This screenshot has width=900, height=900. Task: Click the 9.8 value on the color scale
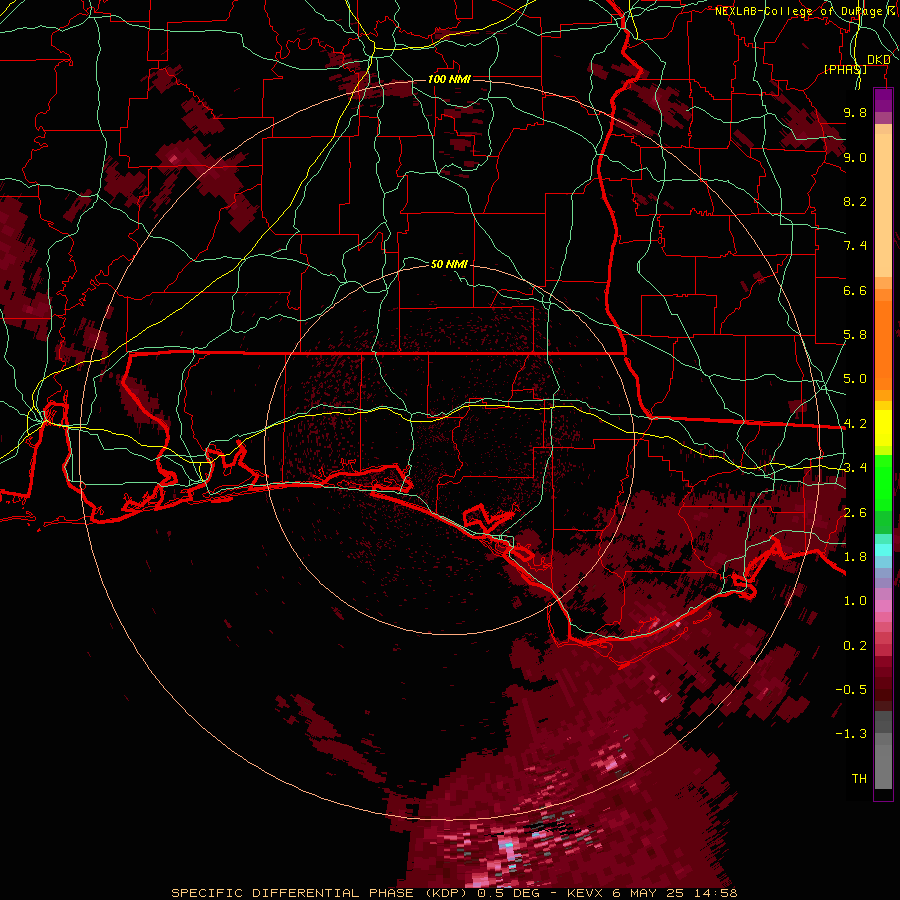pos(855,112)
